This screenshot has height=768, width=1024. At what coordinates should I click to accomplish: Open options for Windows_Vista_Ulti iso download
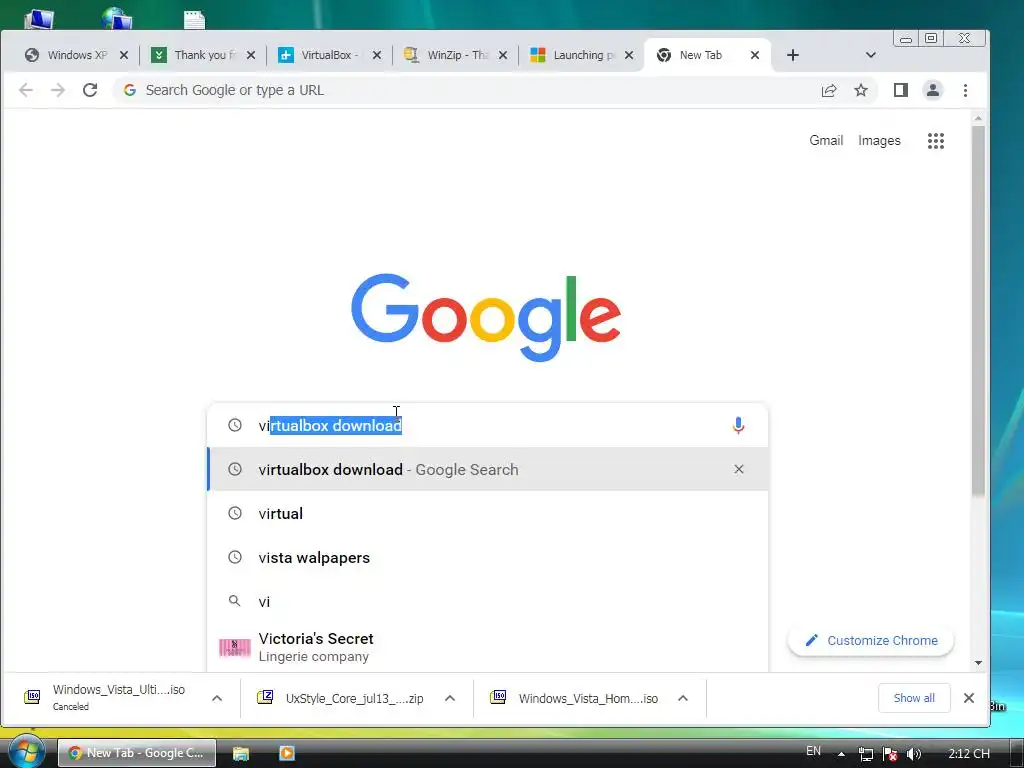[x=217, y=698]
